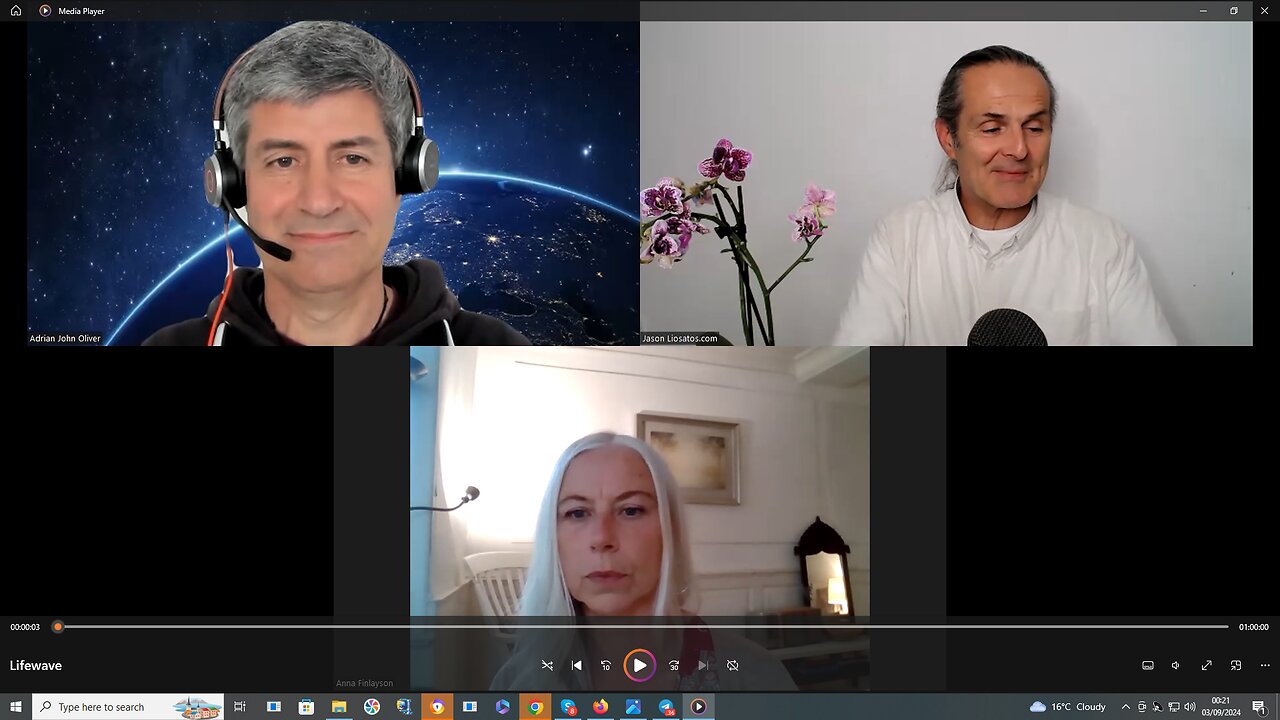This screenshot has height=720, width=1280.
Task: Click Adrian John Oliver video tile
Action: coord(333,183)
